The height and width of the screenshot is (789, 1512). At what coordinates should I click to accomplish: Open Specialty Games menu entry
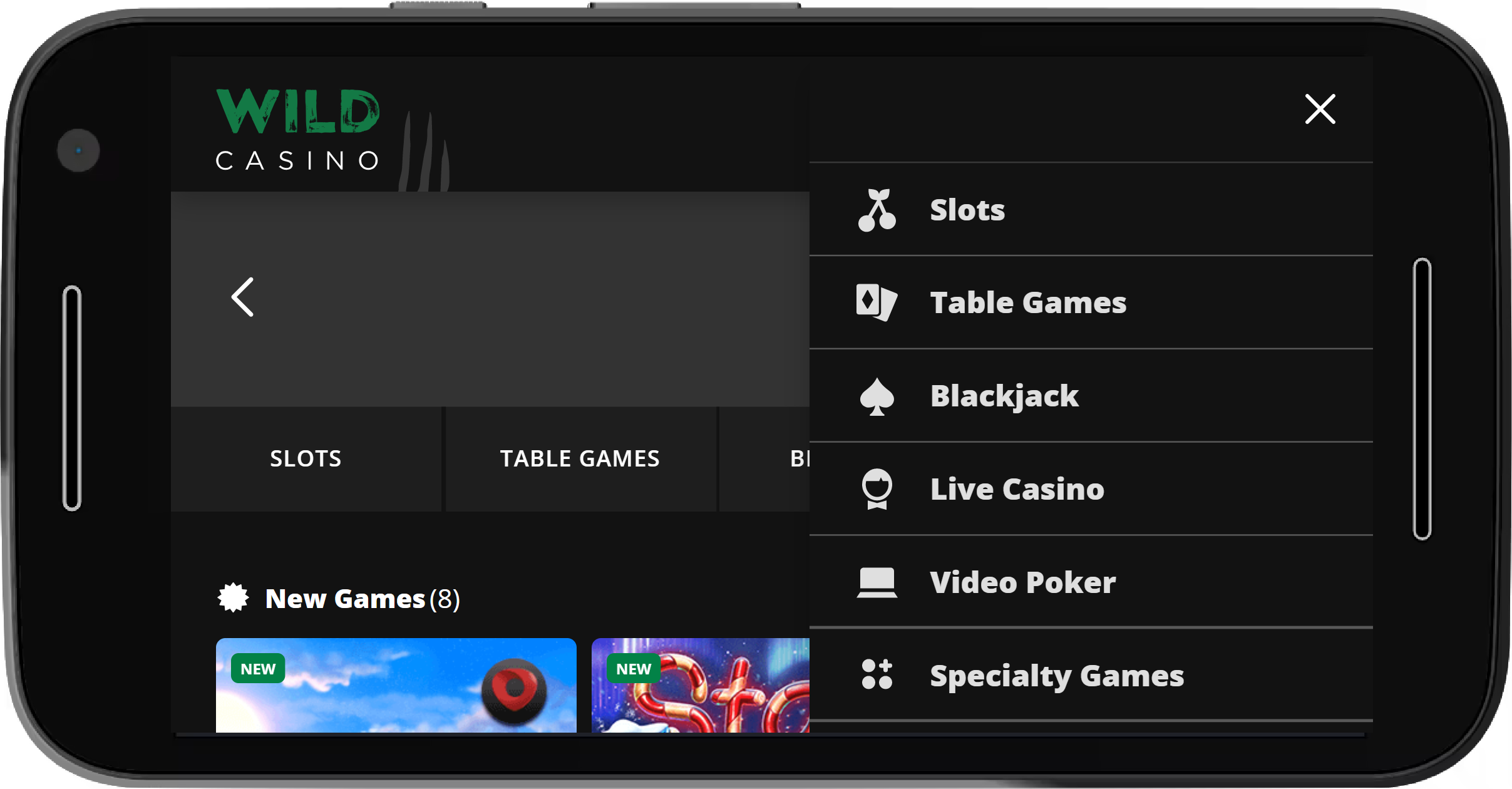pyautogui.click(x=1091, y=675)
